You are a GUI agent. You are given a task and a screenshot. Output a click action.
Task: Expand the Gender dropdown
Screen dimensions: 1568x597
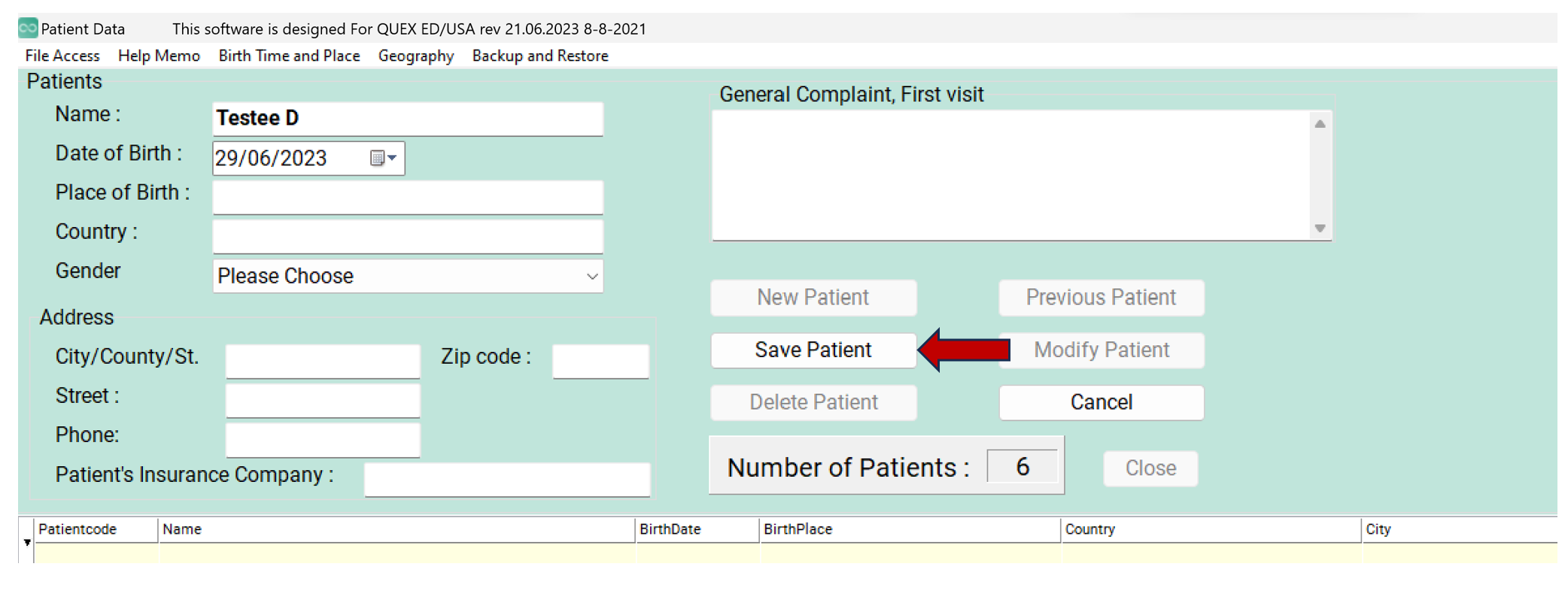point(592,276)
